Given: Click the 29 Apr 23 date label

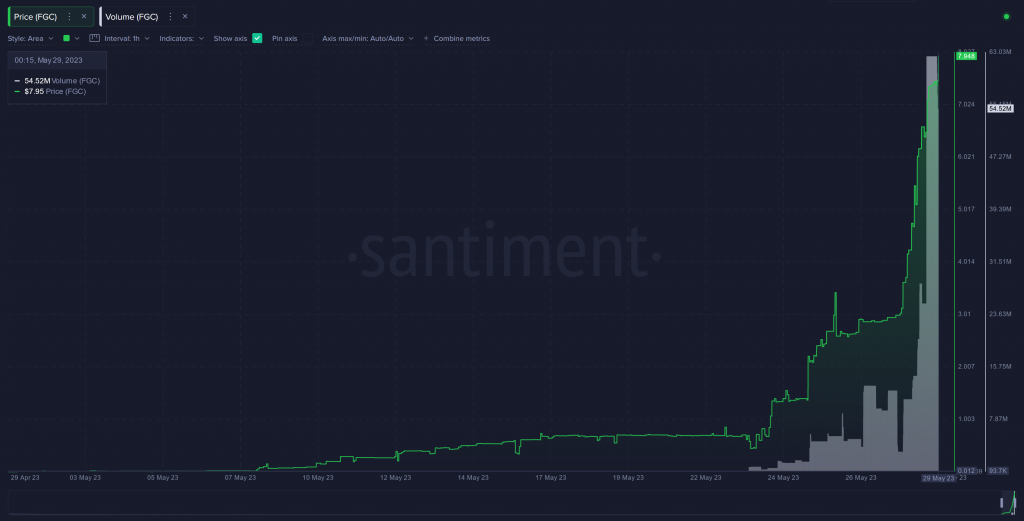Looking at the screenshot, I should (25, 478).
